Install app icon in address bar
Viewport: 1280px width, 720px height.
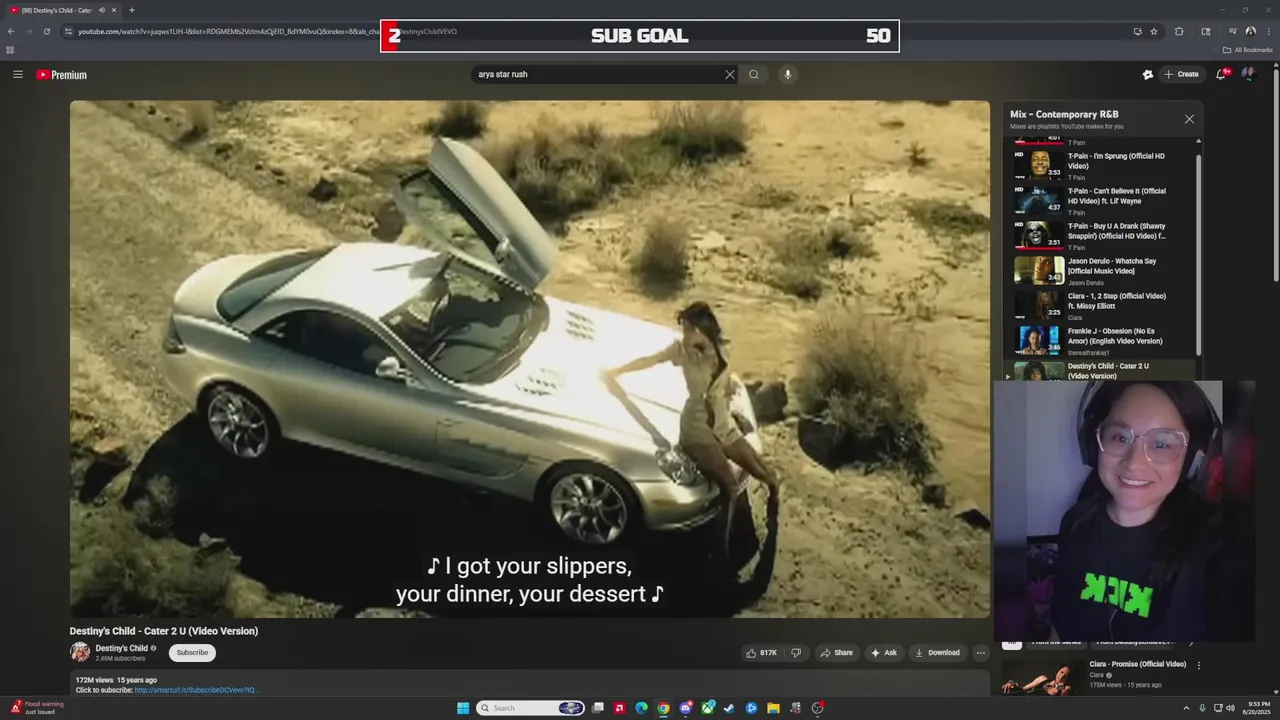pyautogui.click(x=1137, y=31)
